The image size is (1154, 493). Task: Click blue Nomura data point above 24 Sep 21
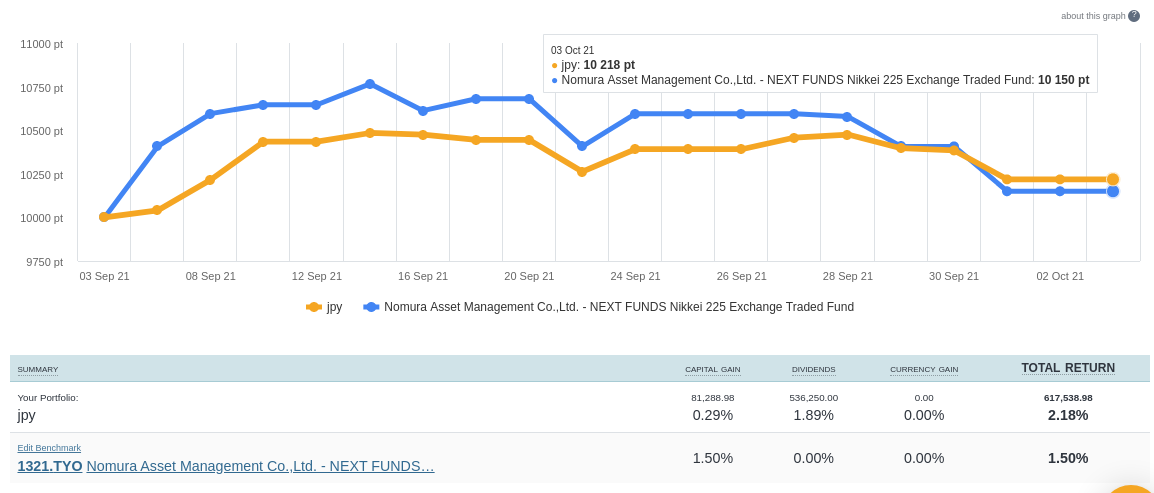tap(635, 114)
